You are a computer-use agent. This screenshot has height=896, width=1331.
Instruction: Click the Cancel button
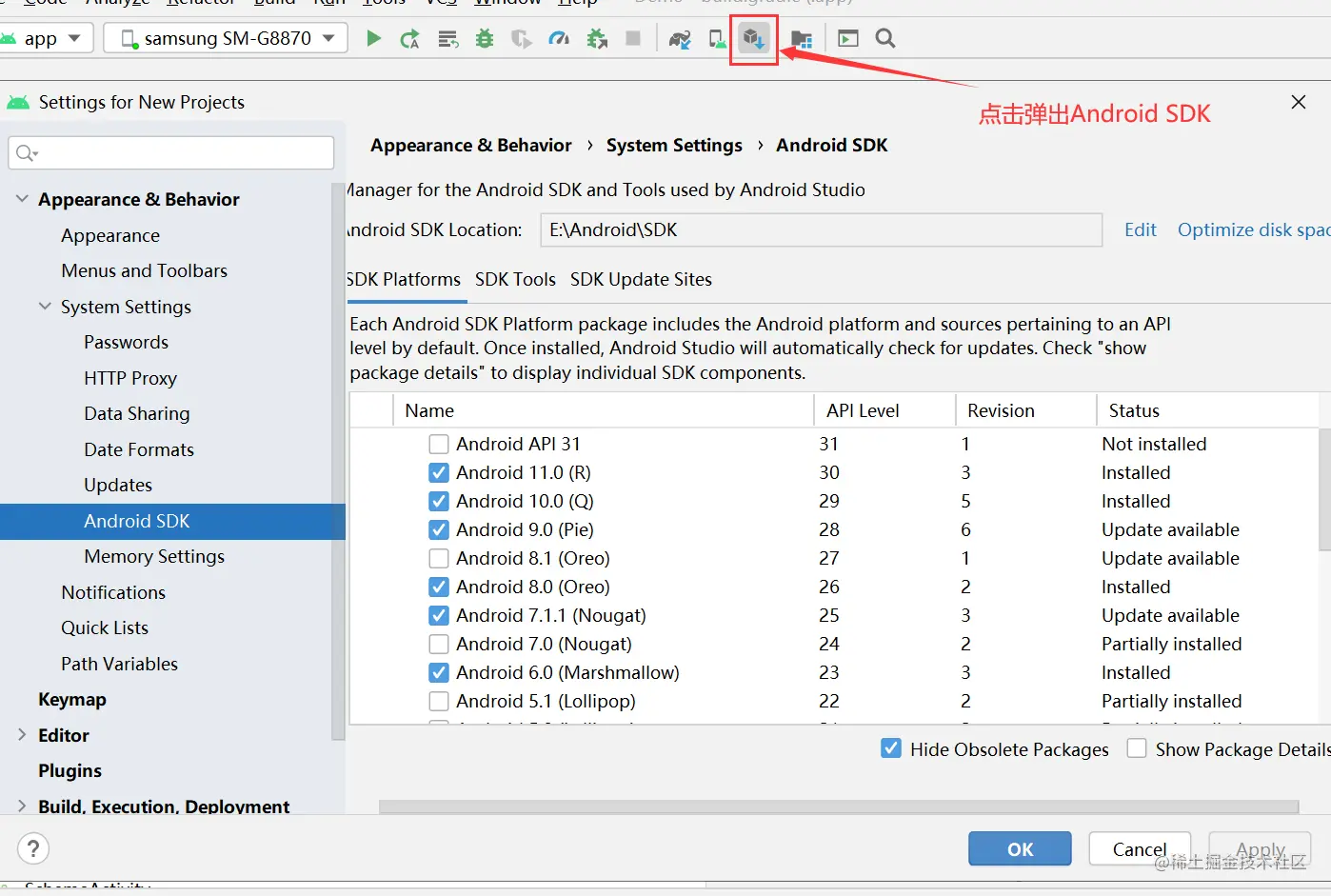[x=1140, y=849]
